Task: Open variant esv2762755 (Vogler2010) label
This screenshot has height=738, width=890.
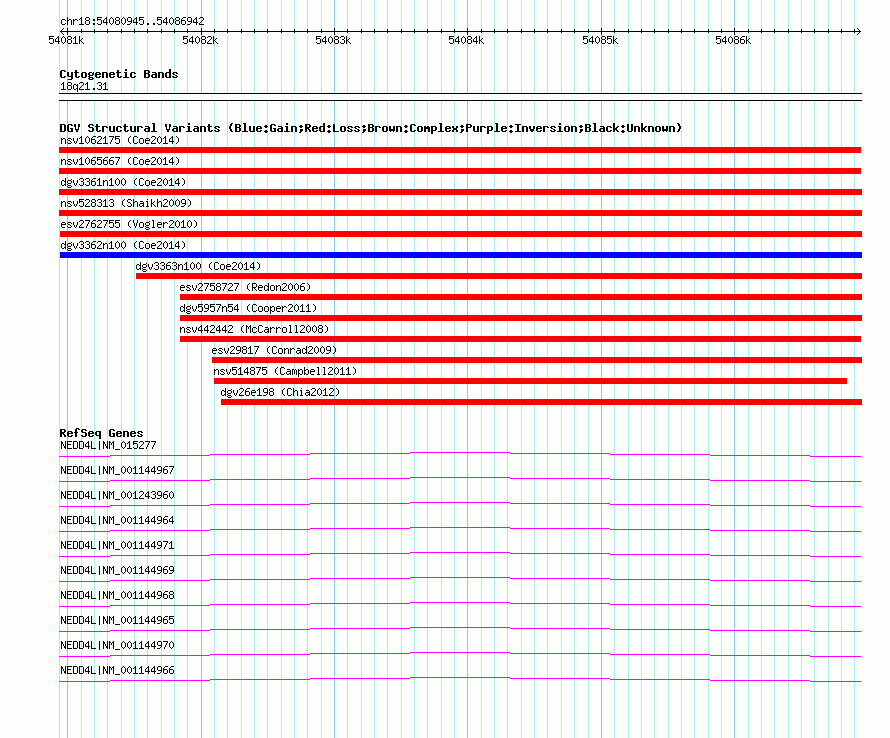Action: point(129,224)
